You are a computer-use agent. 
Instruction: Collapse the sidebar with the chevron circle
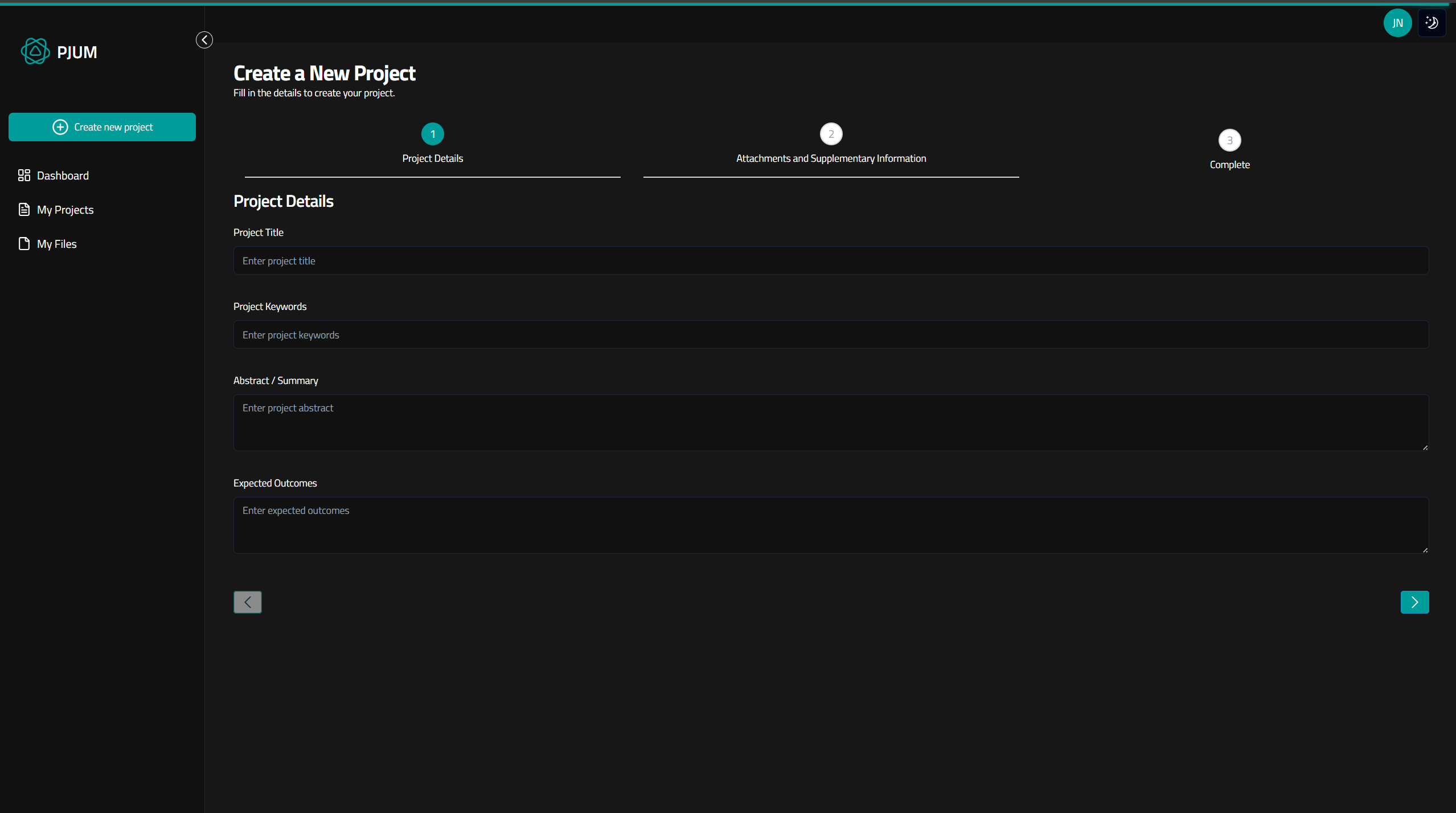[204, 40]
